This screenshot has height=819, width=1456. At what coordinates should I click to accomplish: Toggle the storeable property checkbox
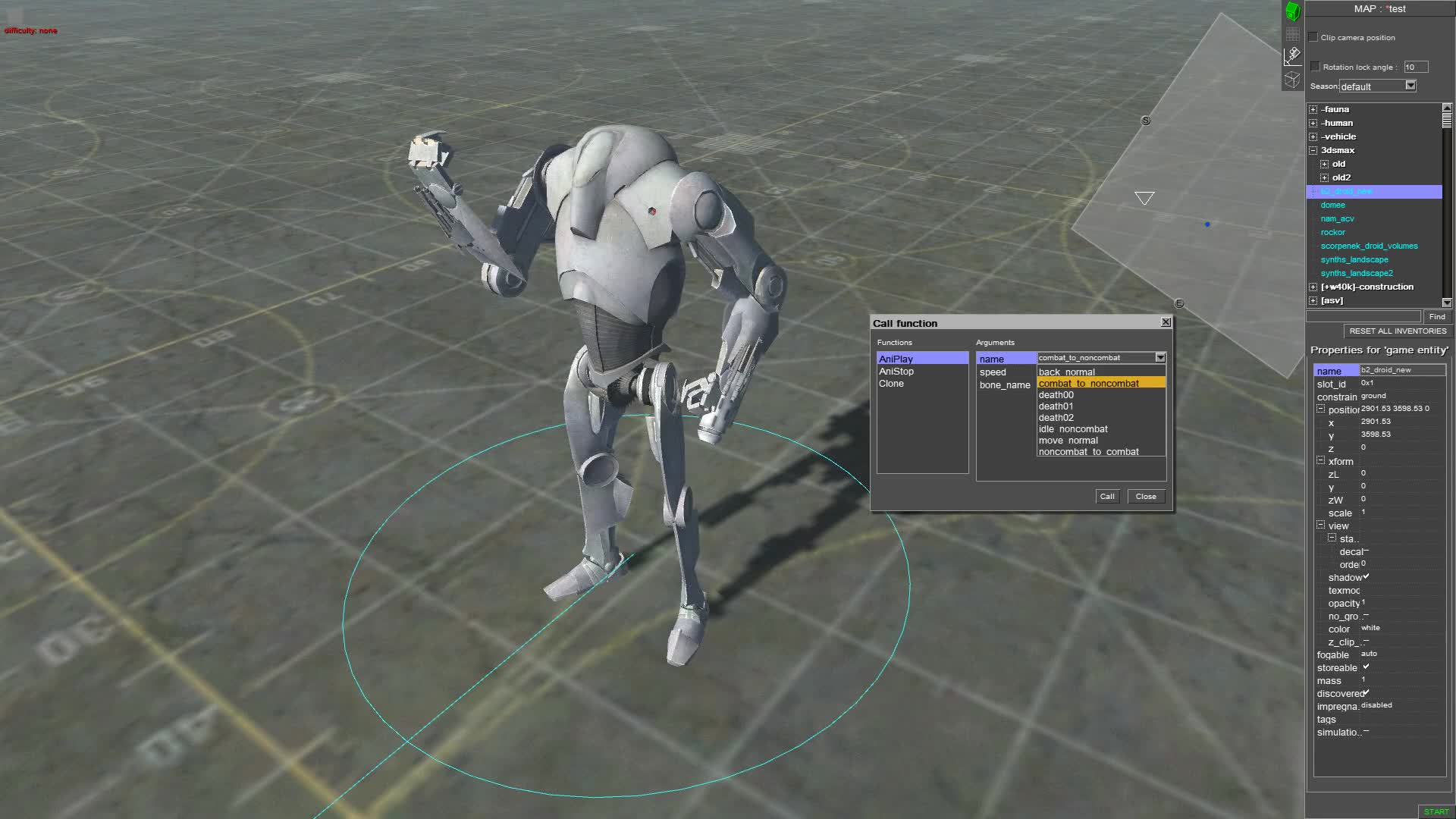(x=1367, y=667)
